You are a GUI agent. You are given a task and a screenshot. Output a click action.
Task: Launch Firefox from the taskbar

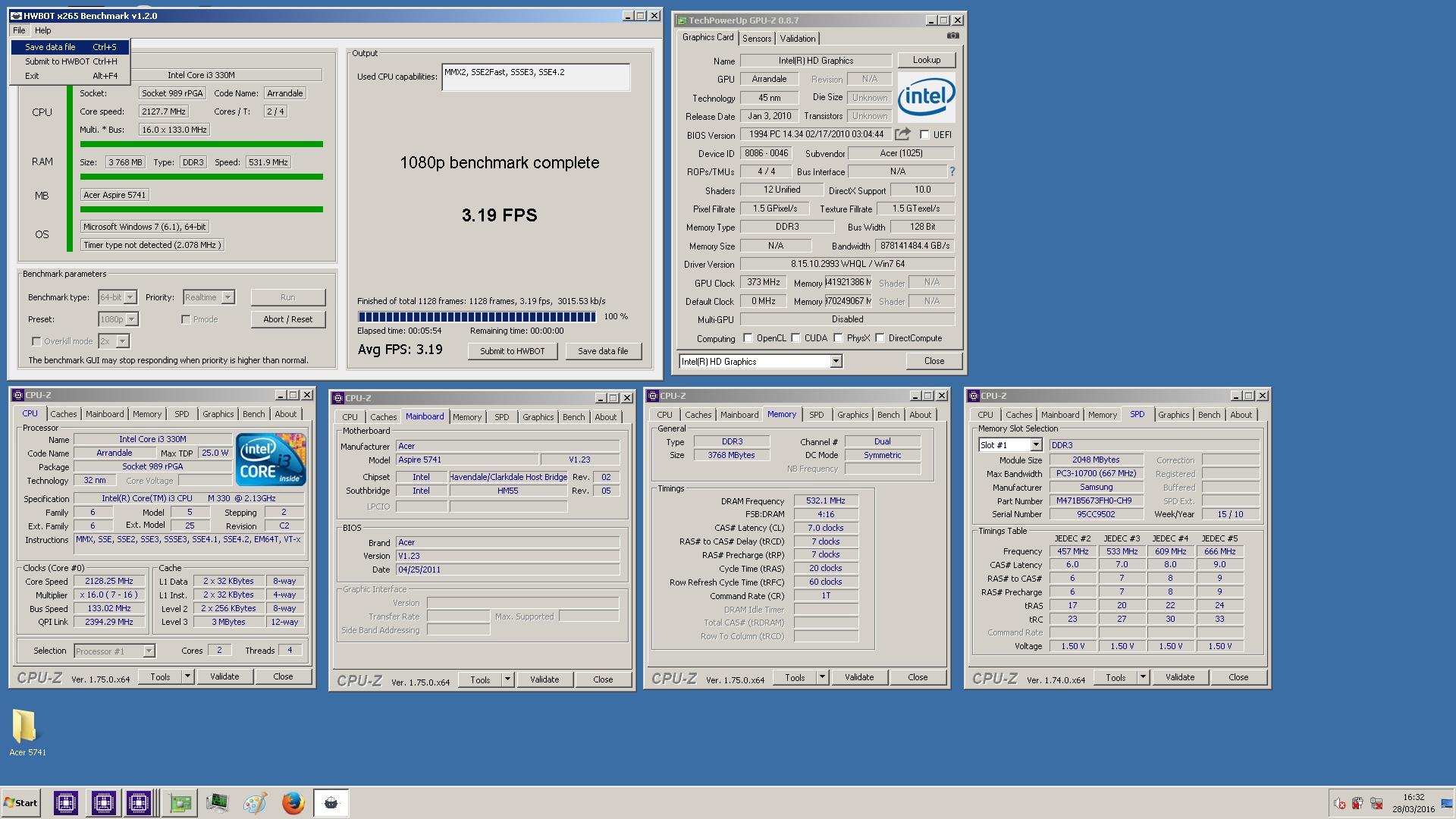click(293, 803)
